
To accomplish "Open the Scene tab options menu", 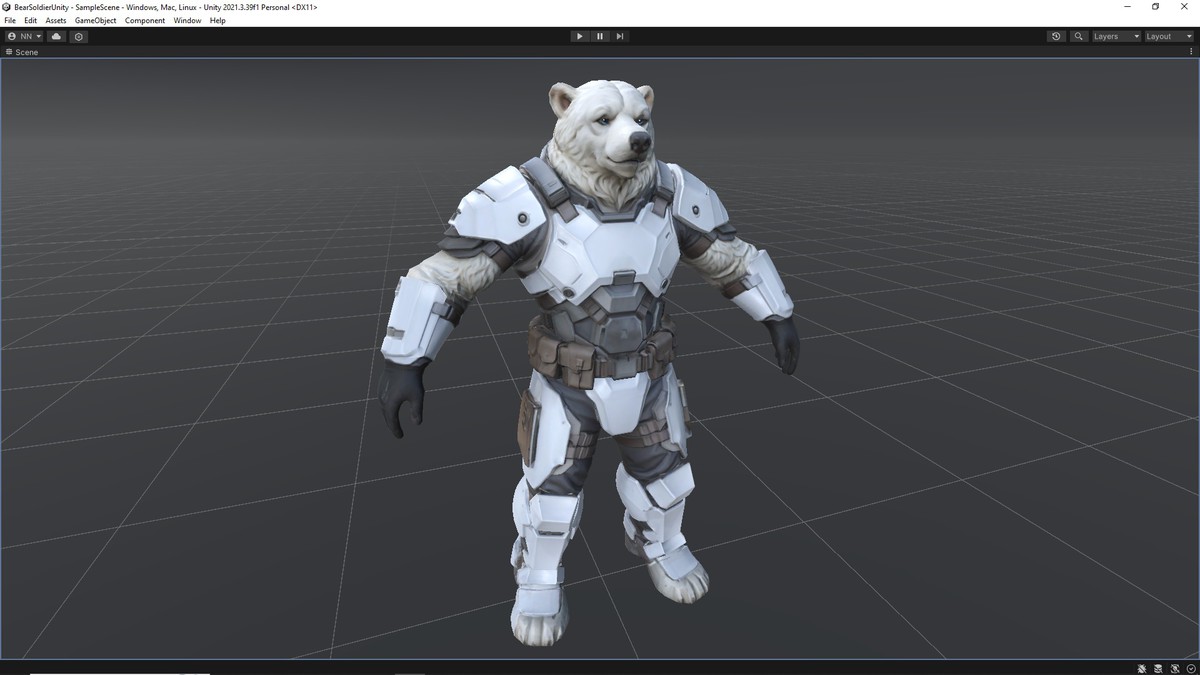I will [x=1191, y=52].
